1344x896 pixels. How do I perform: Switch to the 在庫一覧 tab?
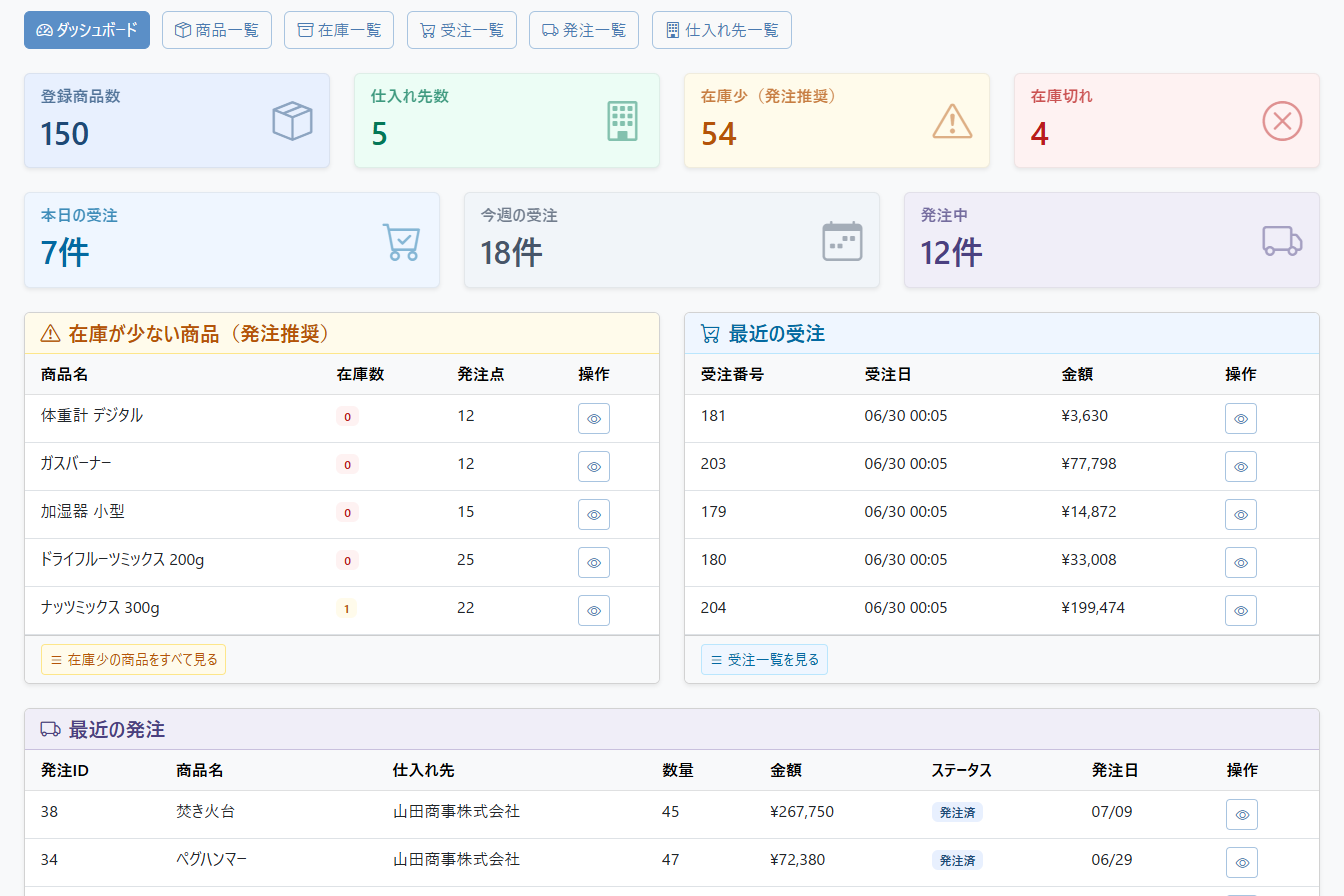pyautogui.click(x=339, y=30)
